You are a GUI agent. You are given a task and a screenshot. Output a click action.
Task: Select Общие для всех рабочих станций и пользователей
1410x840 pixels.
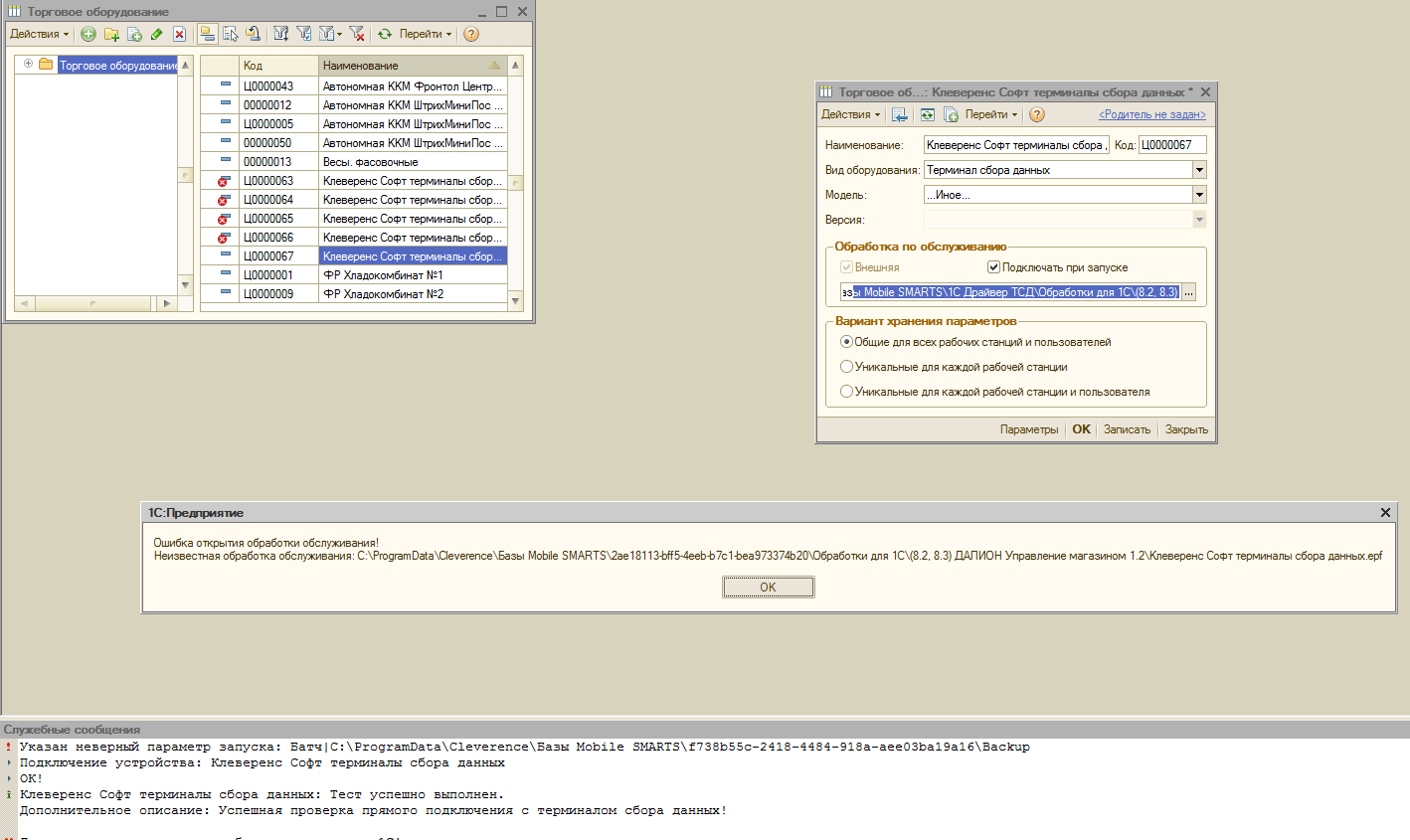coord(846,342)
